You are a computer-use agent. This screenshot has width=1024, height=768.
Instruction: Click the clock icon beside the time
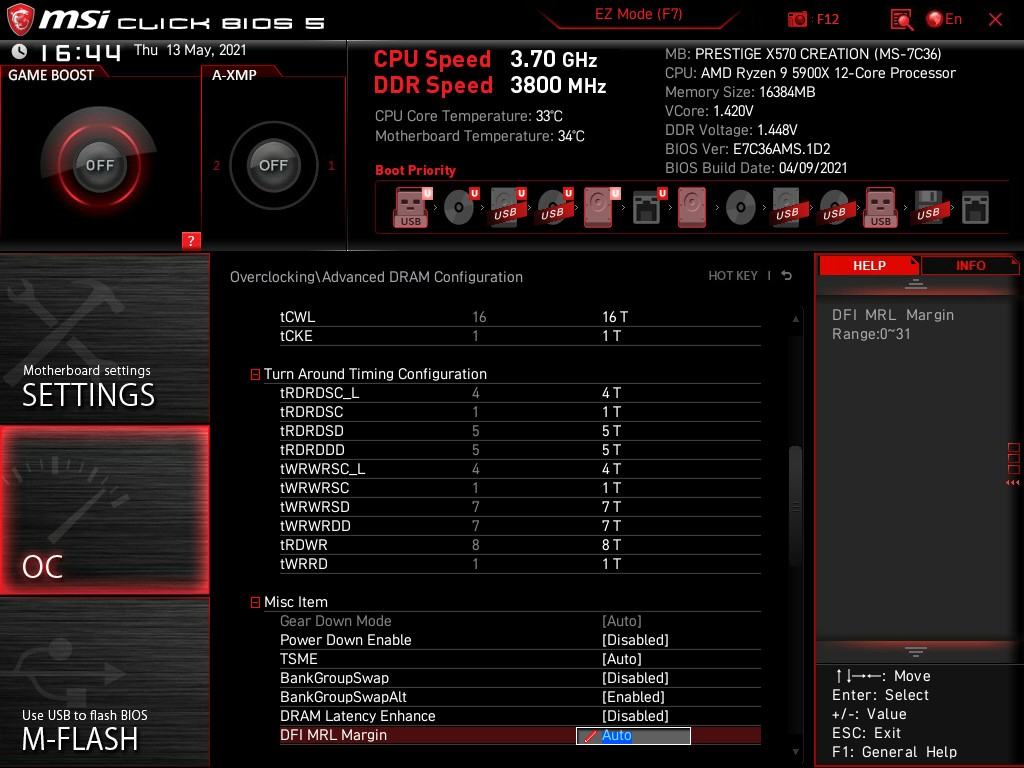pyautogui.click(x=20, y=51)
